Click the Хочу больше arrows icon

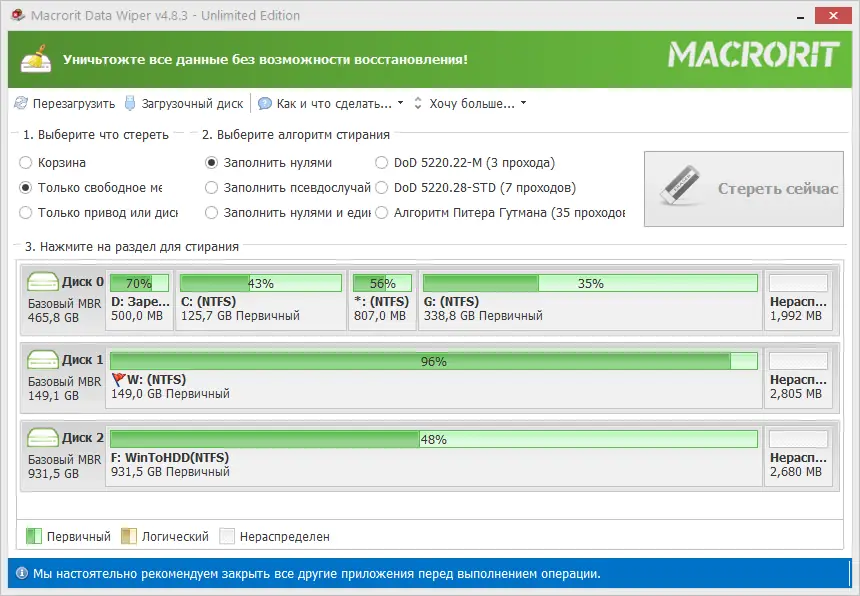tap(418, 103)
